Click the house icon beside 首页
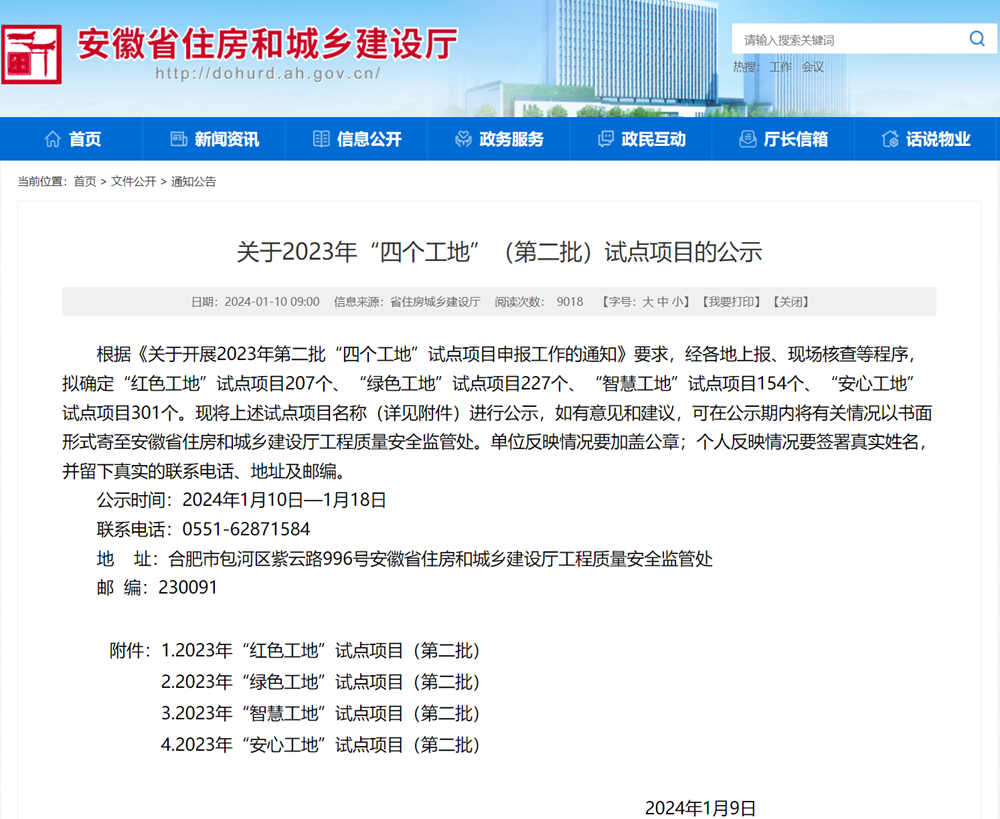The width and height of the screenshot is (1000, 819). click(x=53, y=140)
